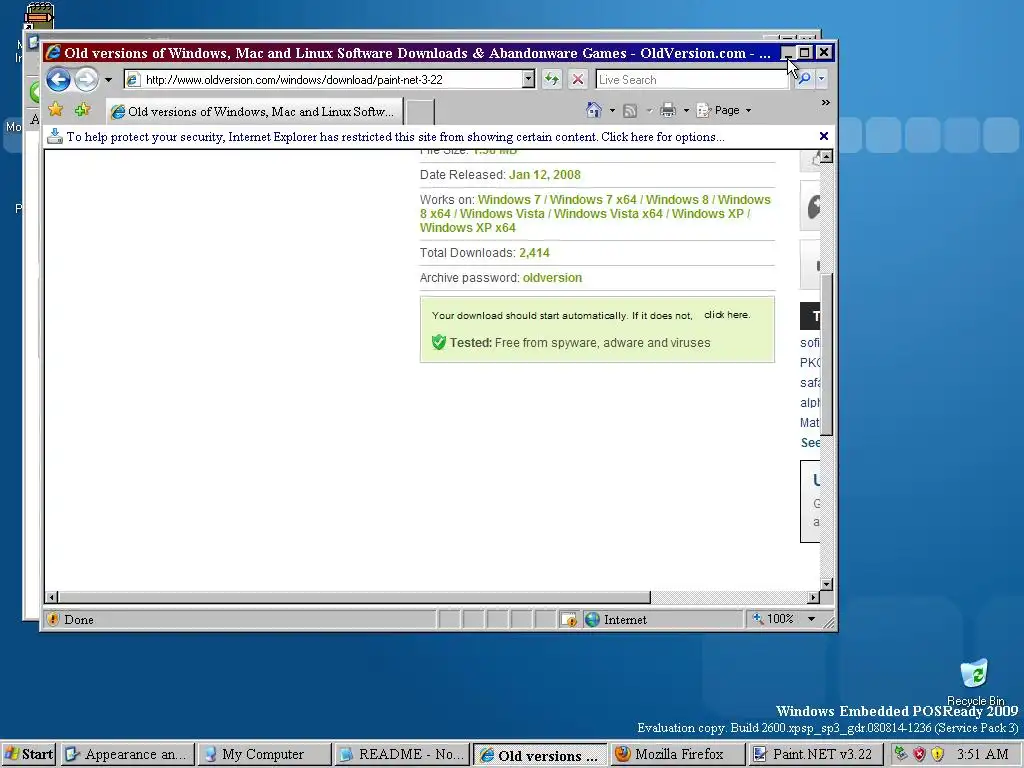Click the Home icon in toolbar
The image size is (1024, 768).
click(594, 110)
